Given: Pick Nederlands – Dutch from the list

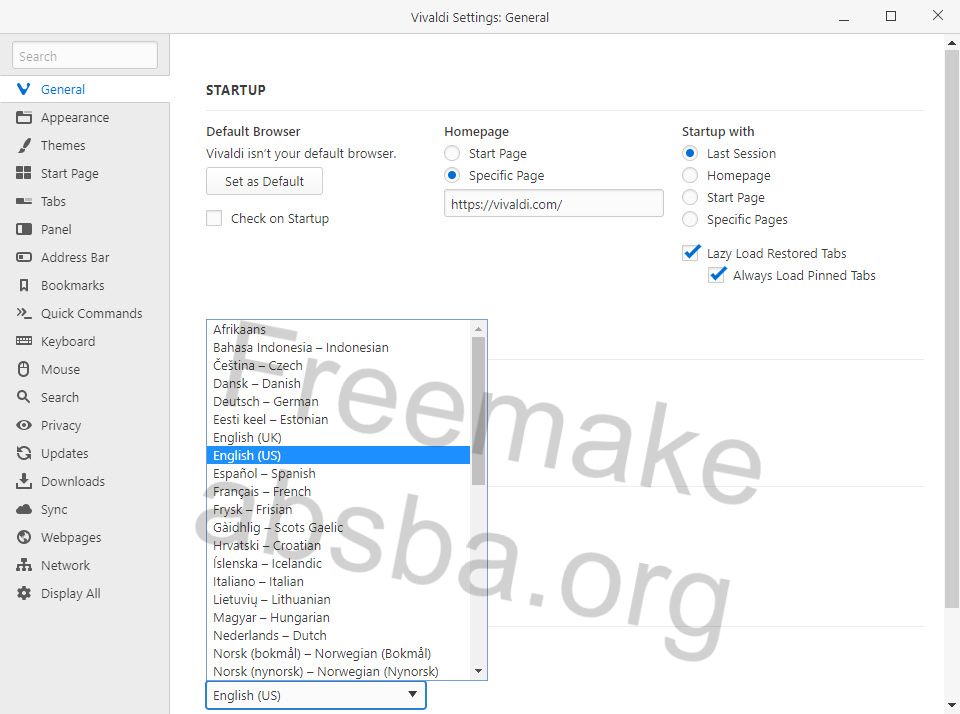Looking at the screenshot, I should 339,636.
